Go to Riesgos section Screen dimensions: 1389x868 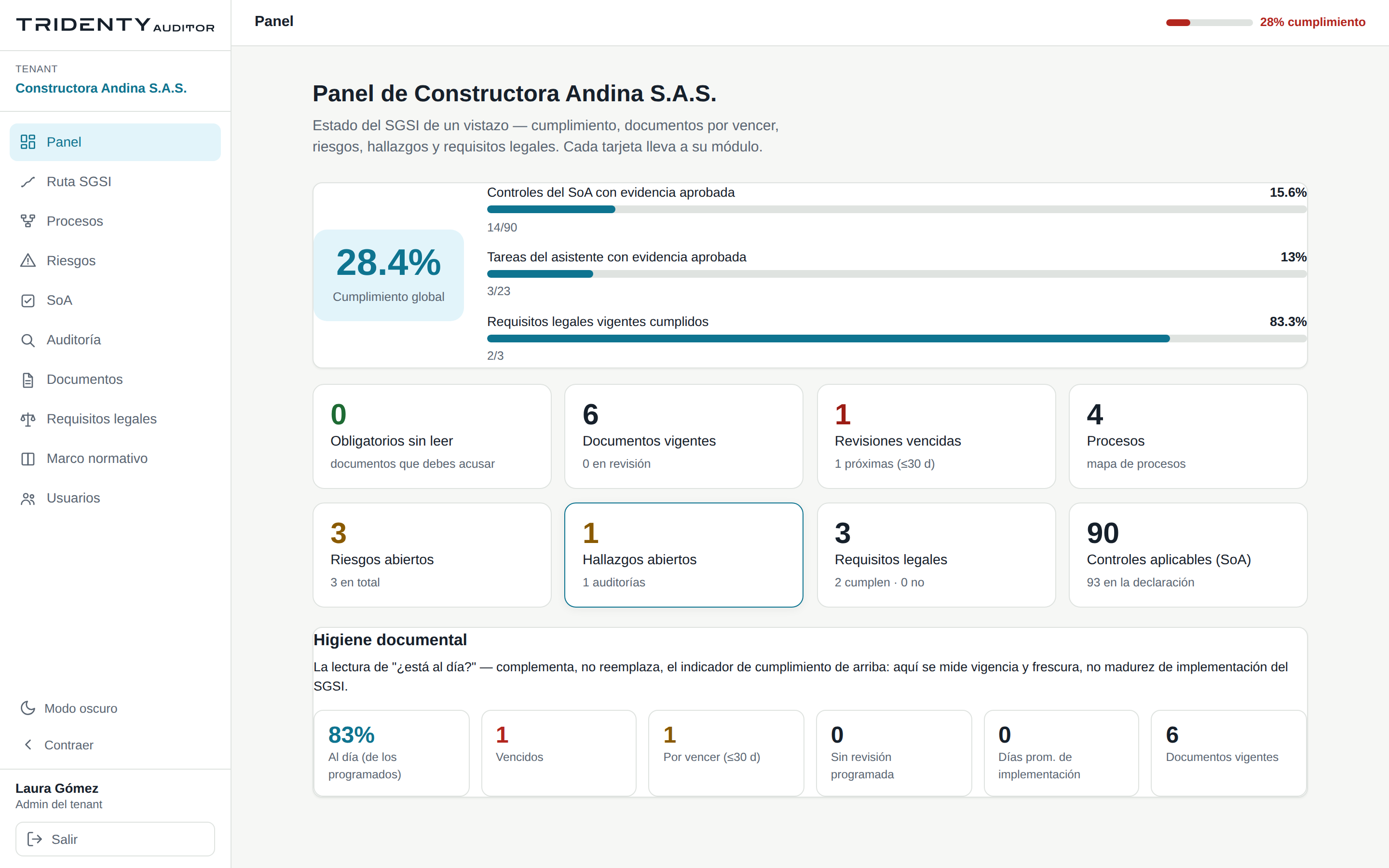pyautogui.click(x=115, y=260)
